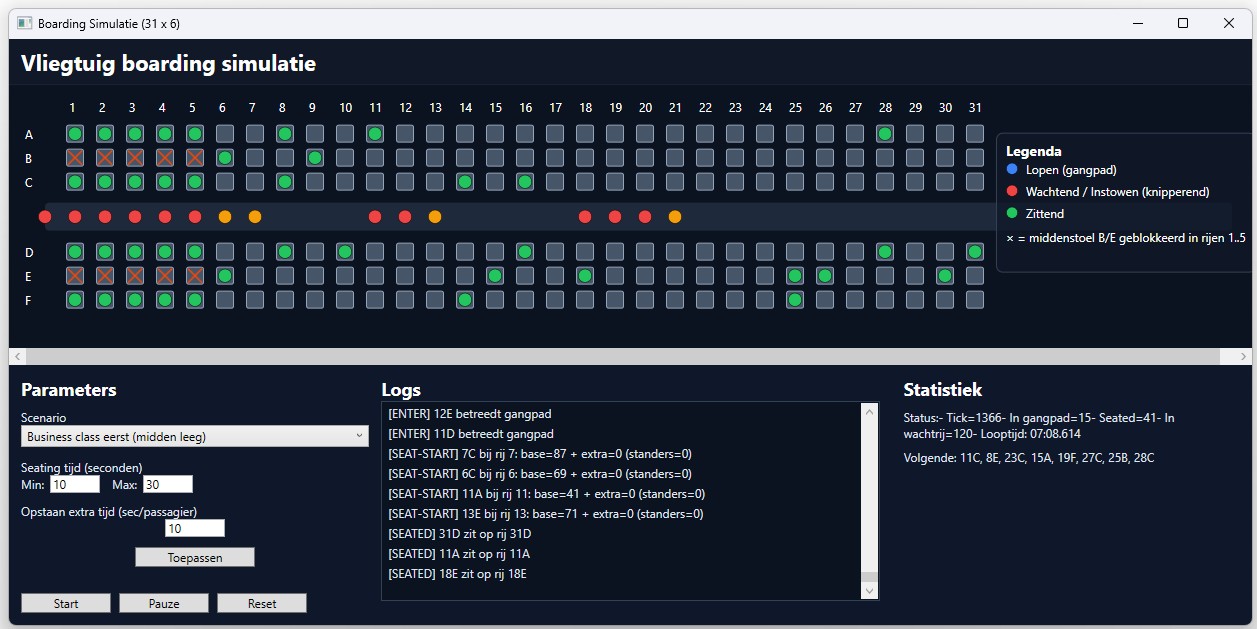Reset the boarding simulation

tap(262, 603)
